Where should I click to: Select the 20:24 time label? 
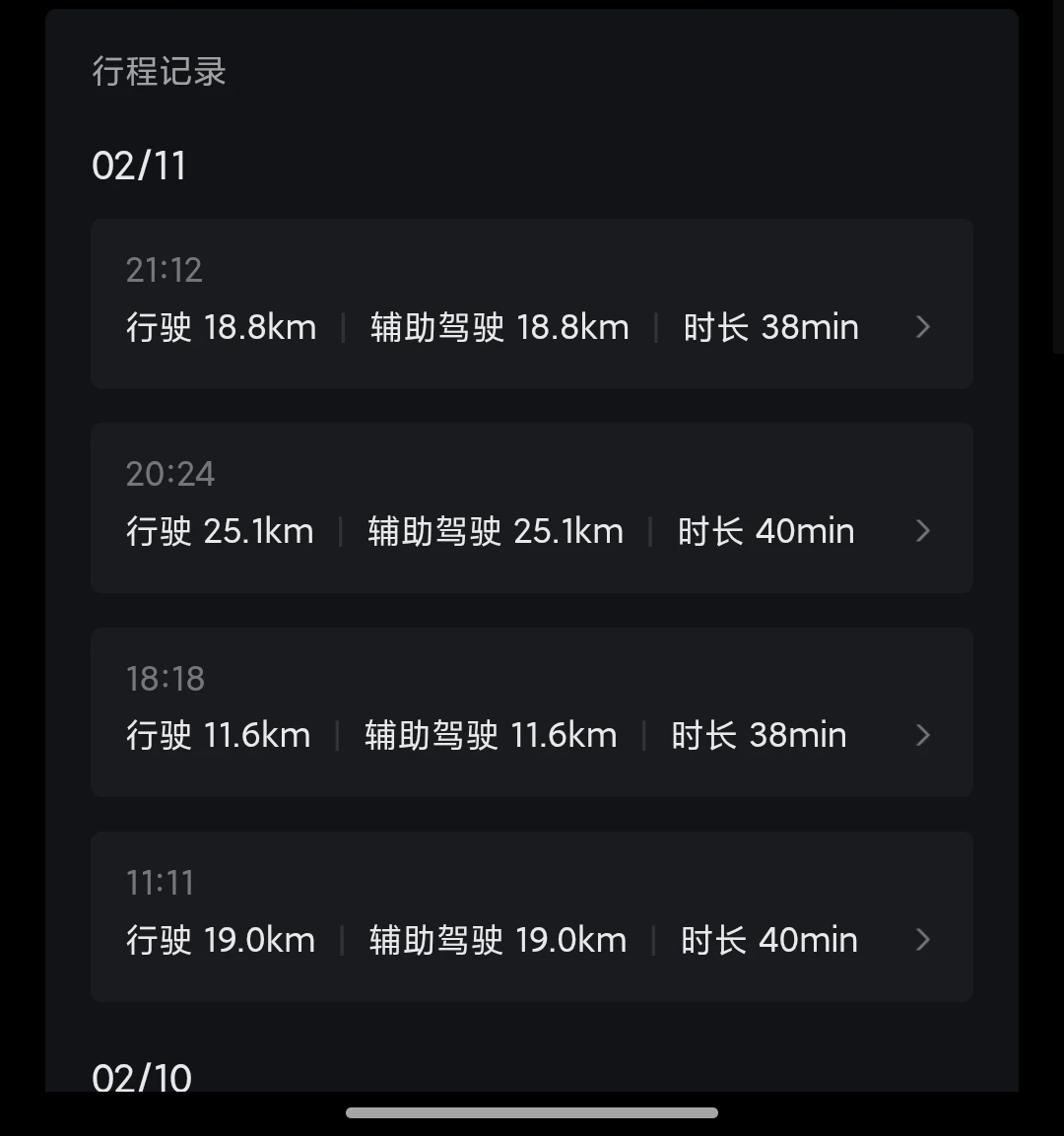pyautogui.click(x=169, y=474)
